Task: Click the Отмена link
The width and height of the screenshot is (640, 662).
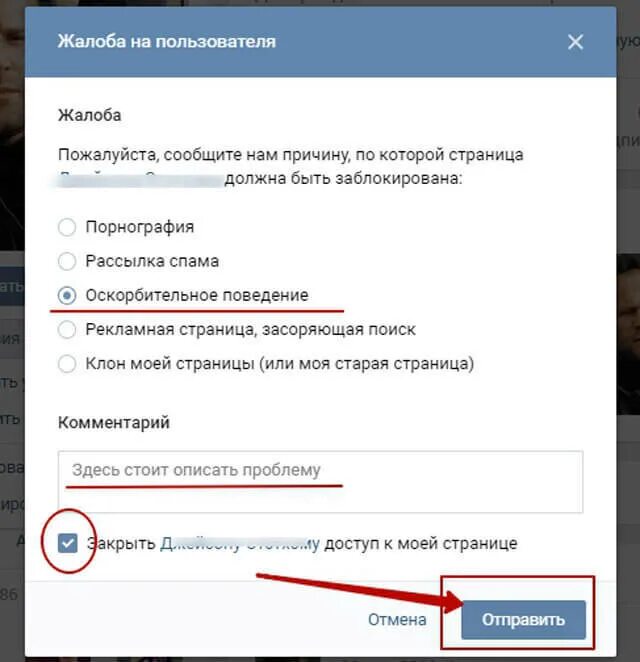Action: 397,619
